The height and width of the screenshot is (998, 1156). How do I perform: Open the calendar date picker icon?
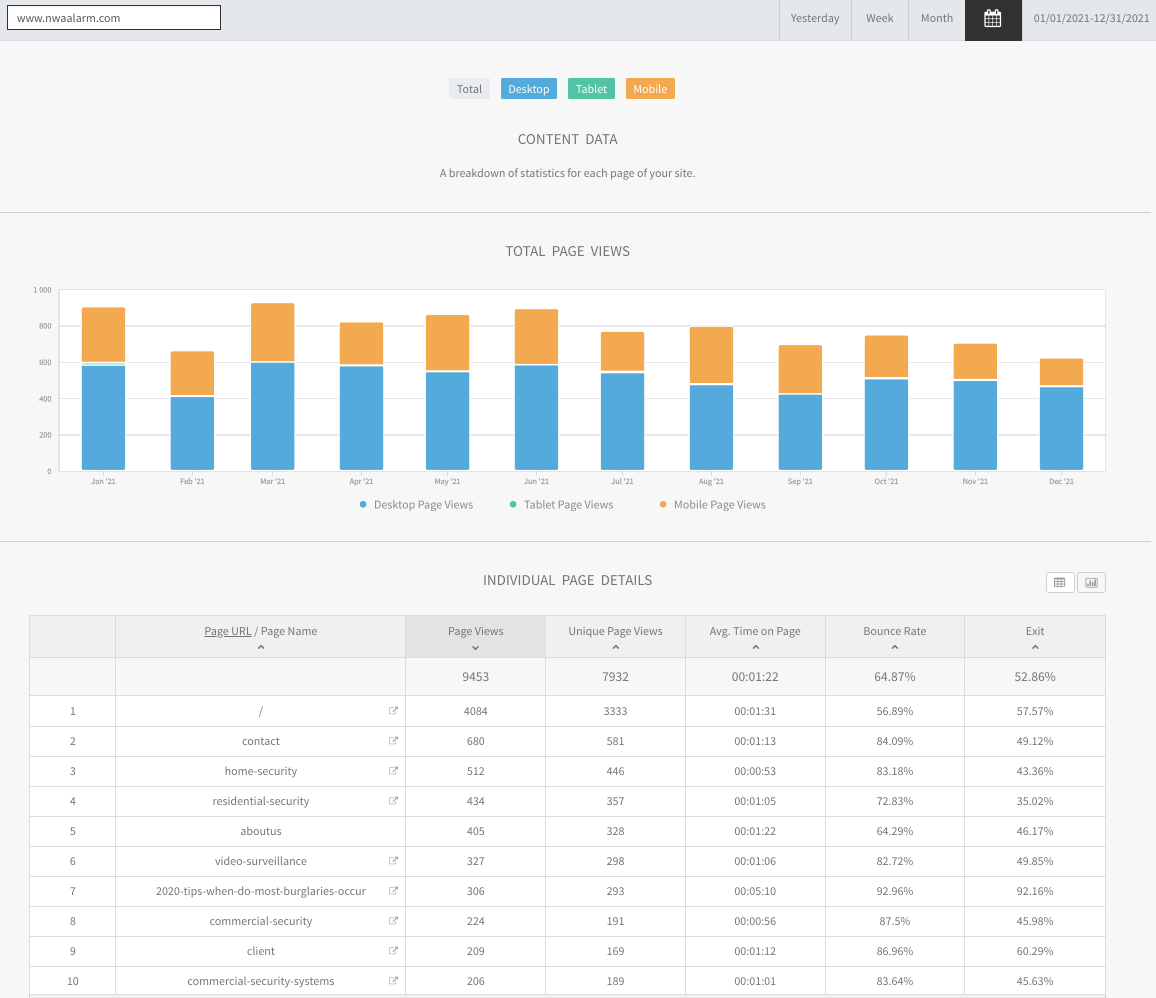click(x=992, y=19)
